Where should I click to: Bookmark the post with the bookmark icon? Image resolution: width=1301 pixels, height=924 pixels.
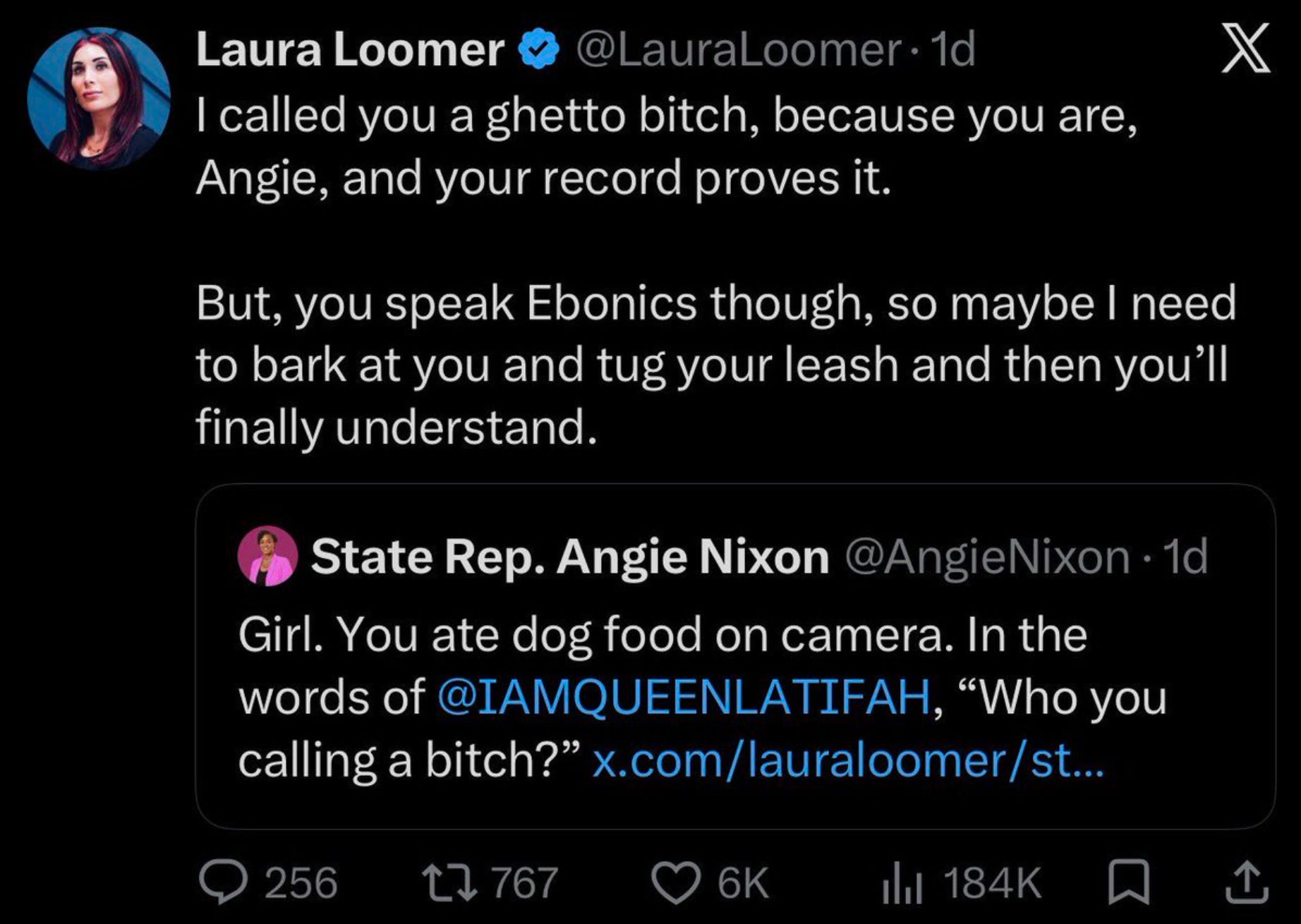pos(1130,883)
